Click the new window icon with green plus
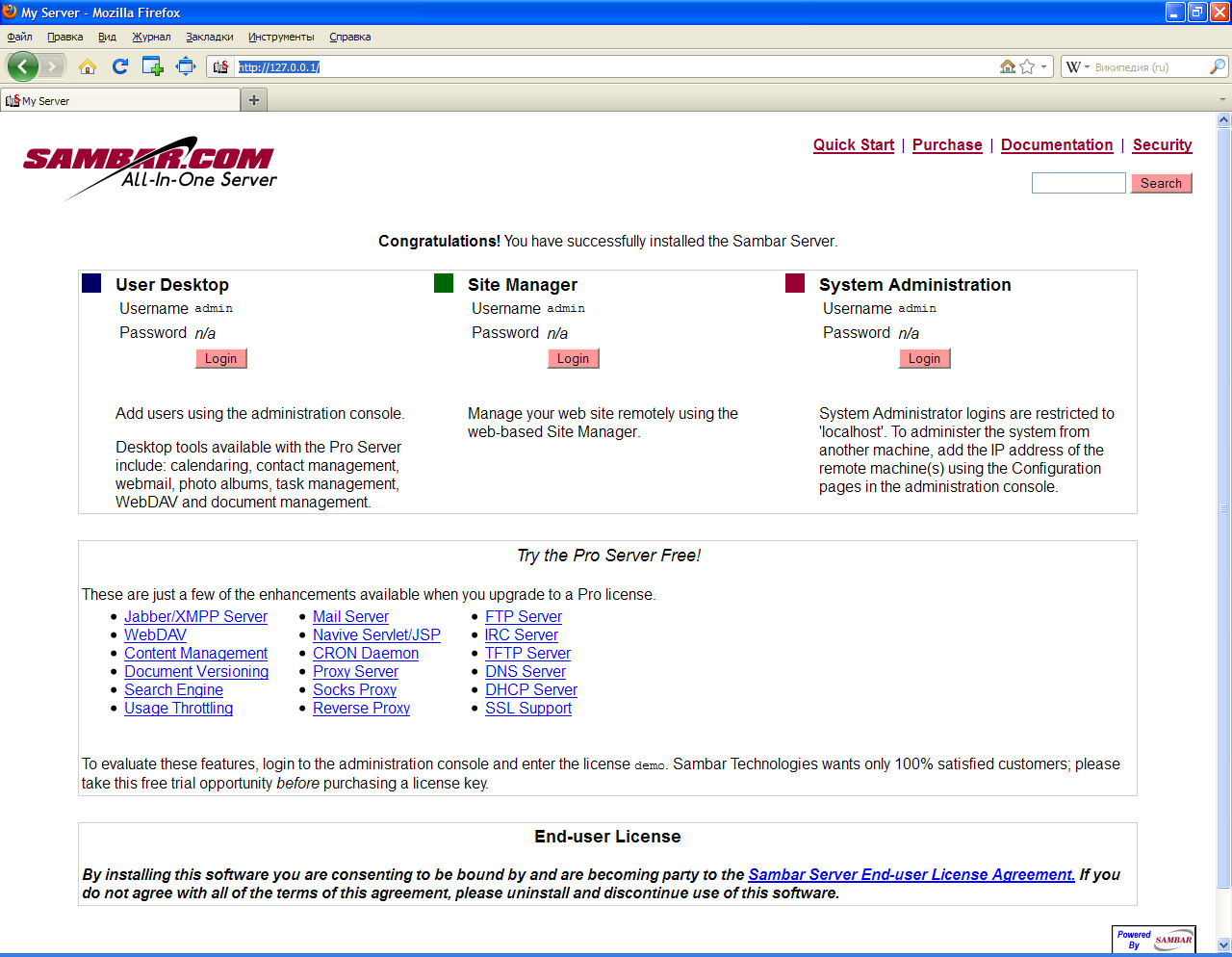 click(x=152, y=66)
